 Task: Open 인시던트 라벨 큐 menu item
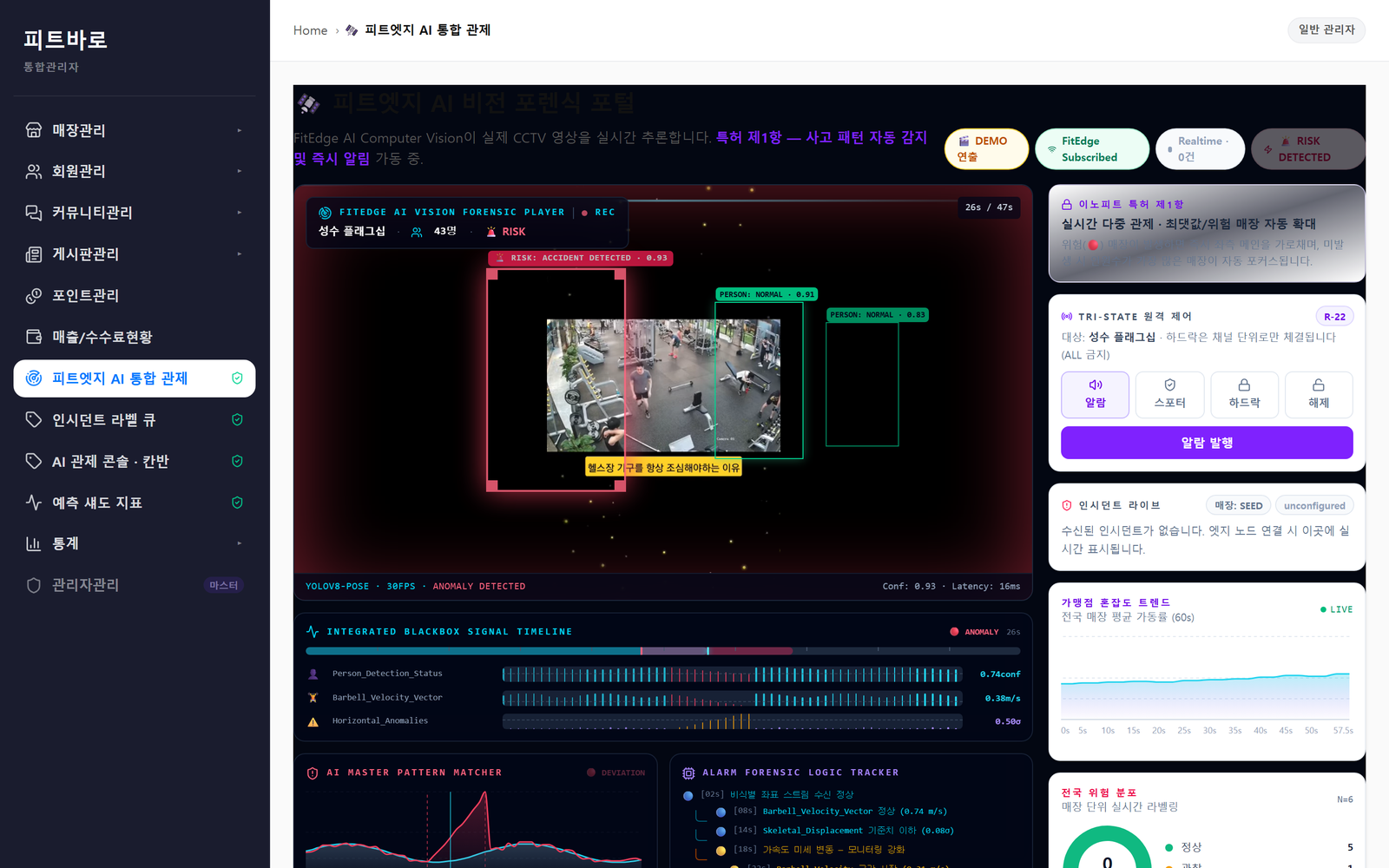pyautogui.click(x=135, y=419)
